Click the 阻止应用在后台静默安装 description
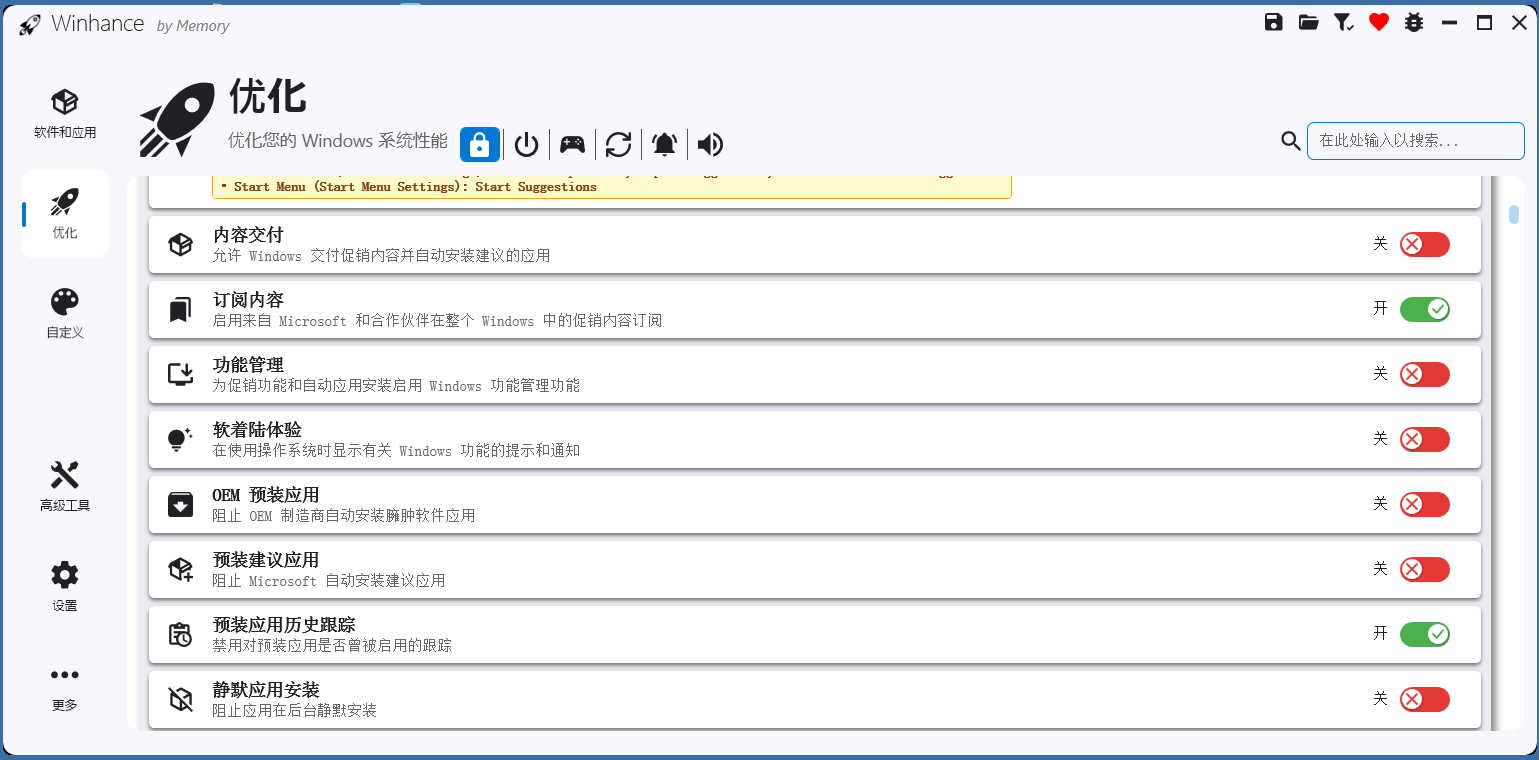 tap(294, 711)
